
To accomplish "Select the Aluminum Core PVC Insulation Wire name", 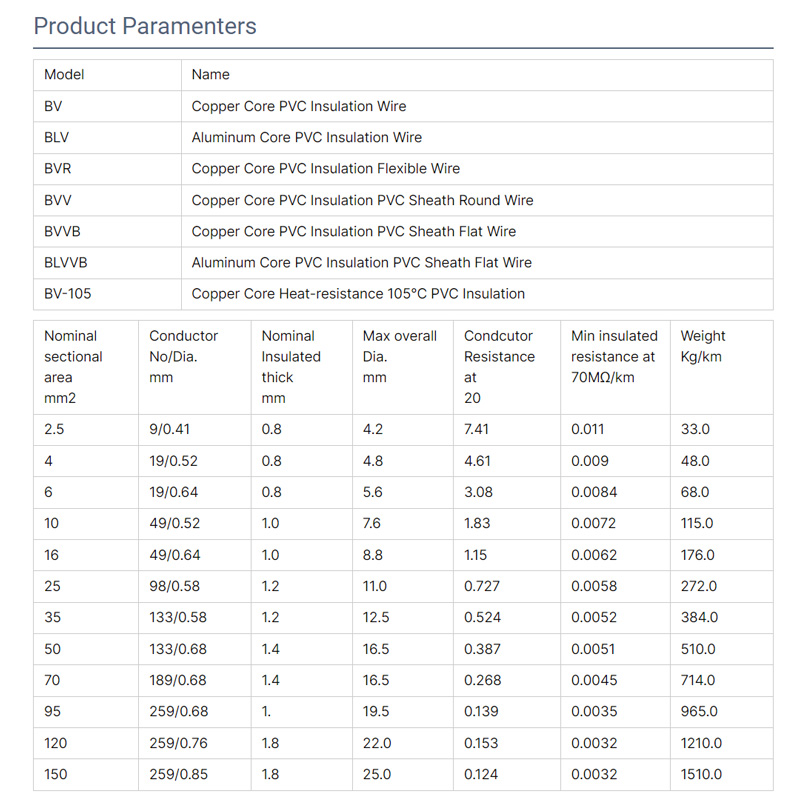I will point(307,137).
